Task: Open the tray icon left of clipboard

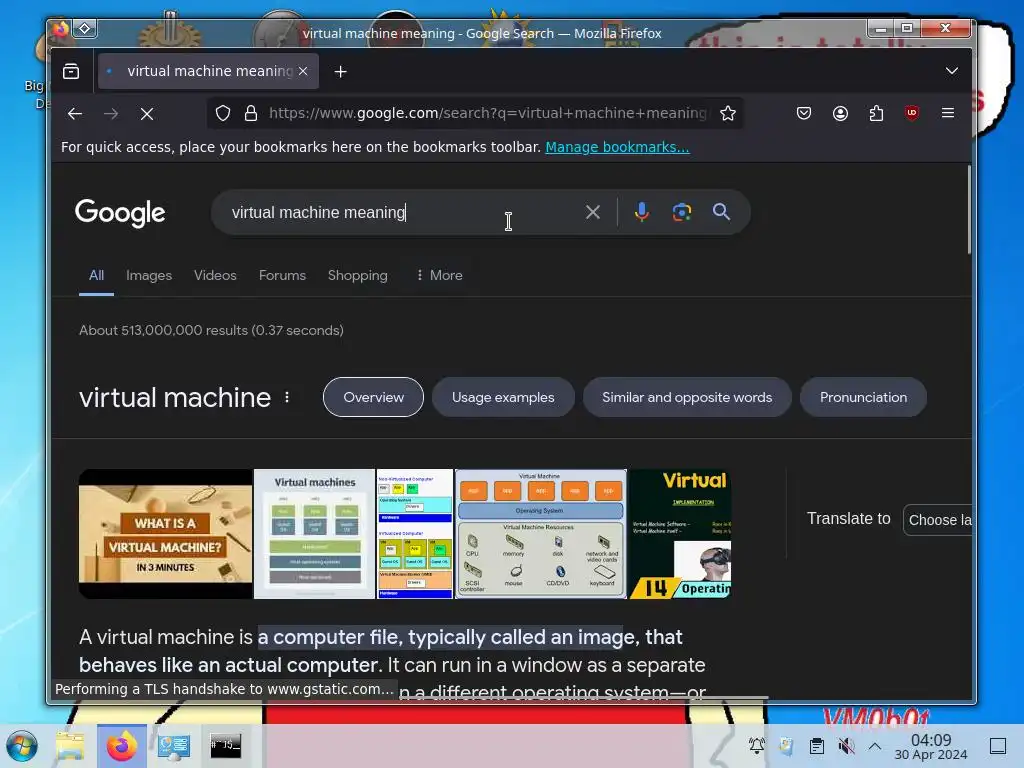Action: pos(786,746)
